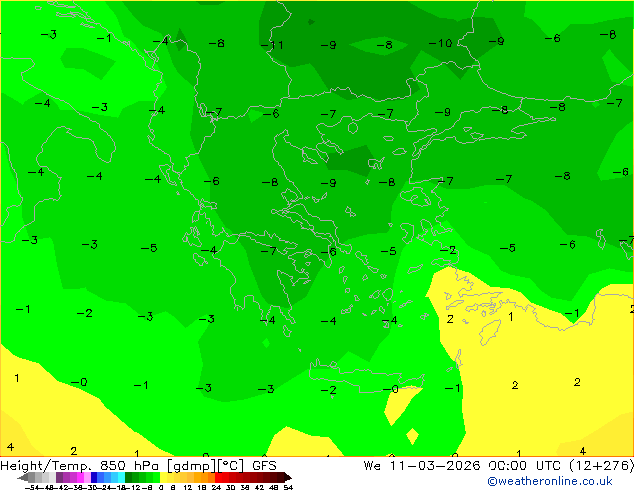Click the dark brown arrow at legend's hot end

pyautogui.click(x=288, y=477)
